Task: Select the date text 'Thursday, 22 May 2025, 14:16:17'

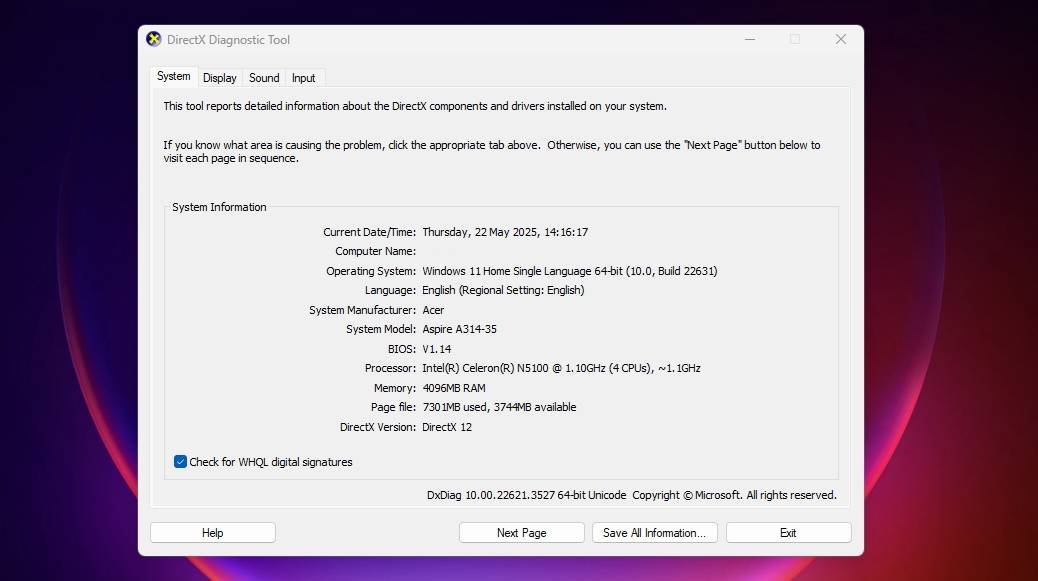Action: click(505, 232)
